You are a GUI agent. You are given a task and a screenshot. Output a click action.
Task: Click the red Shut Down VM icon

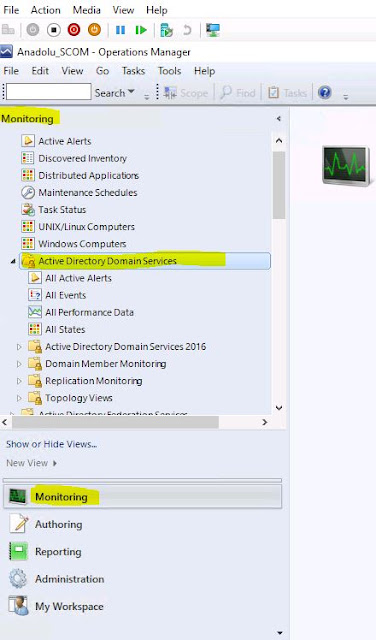[x=74, y=30]
